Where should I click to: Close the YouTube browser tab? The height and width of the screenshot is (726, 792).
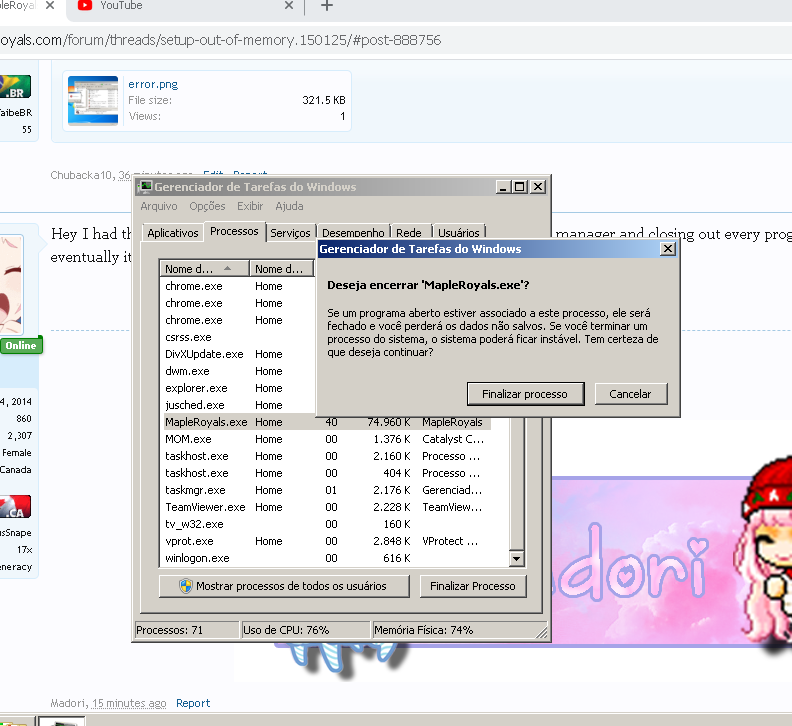(289, 6)
